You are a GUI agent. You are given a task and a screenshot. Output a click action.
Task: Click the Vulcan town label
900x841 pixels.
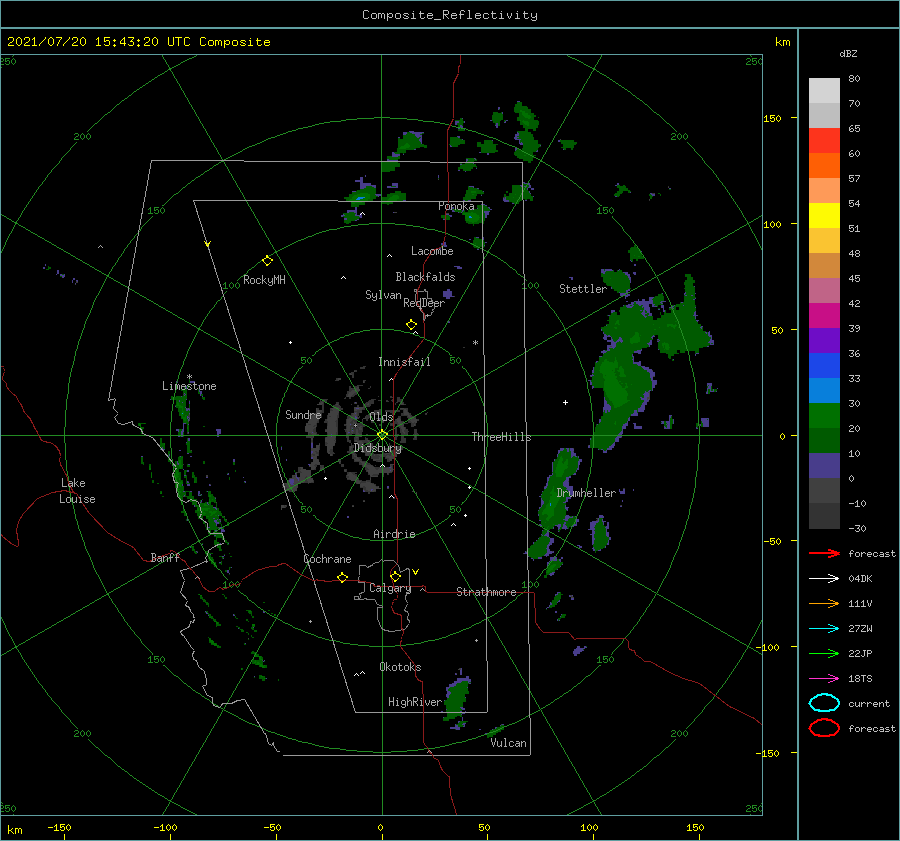(x=508, y=743)
